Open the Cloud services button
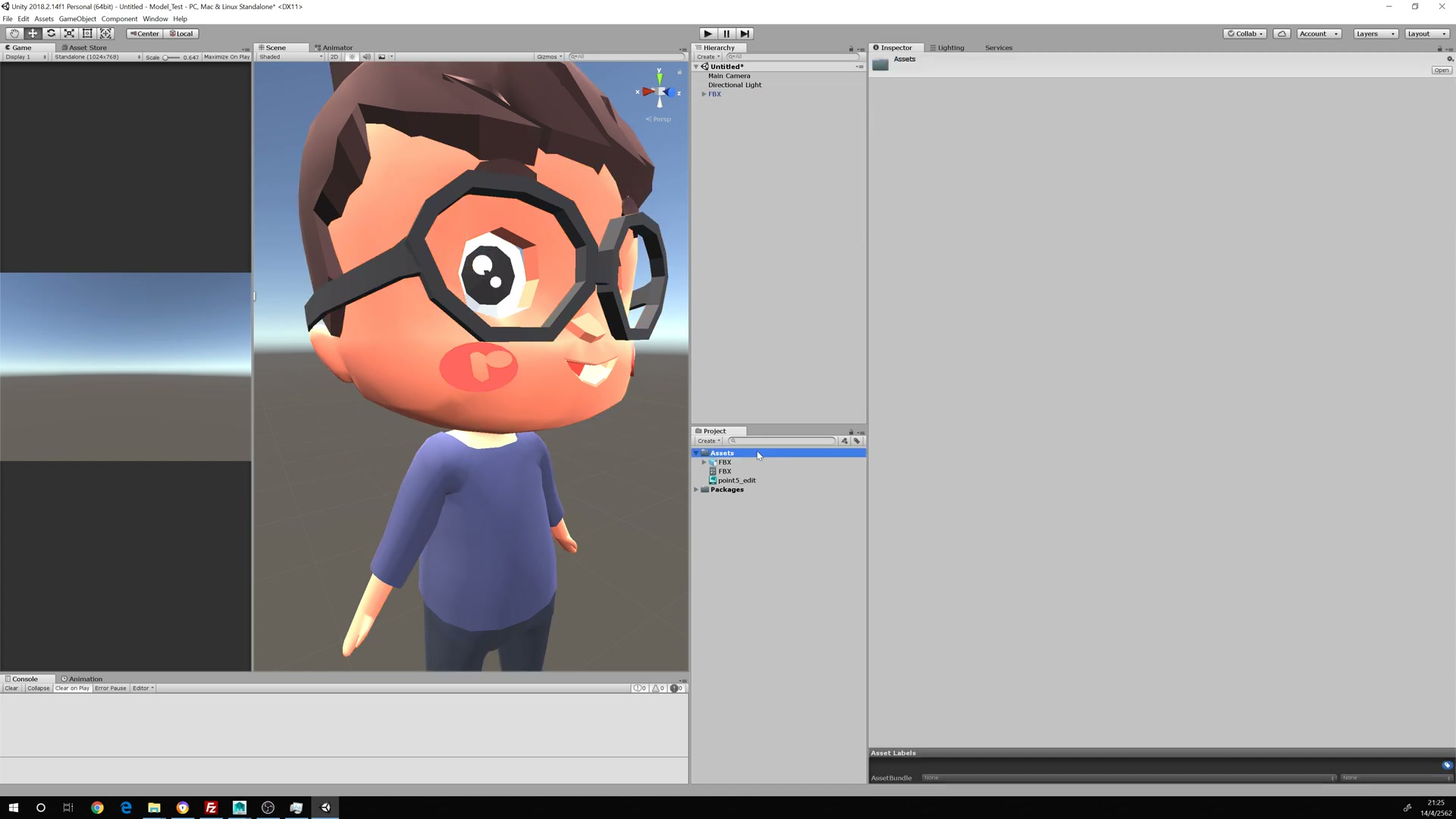 pos(1282,33)
